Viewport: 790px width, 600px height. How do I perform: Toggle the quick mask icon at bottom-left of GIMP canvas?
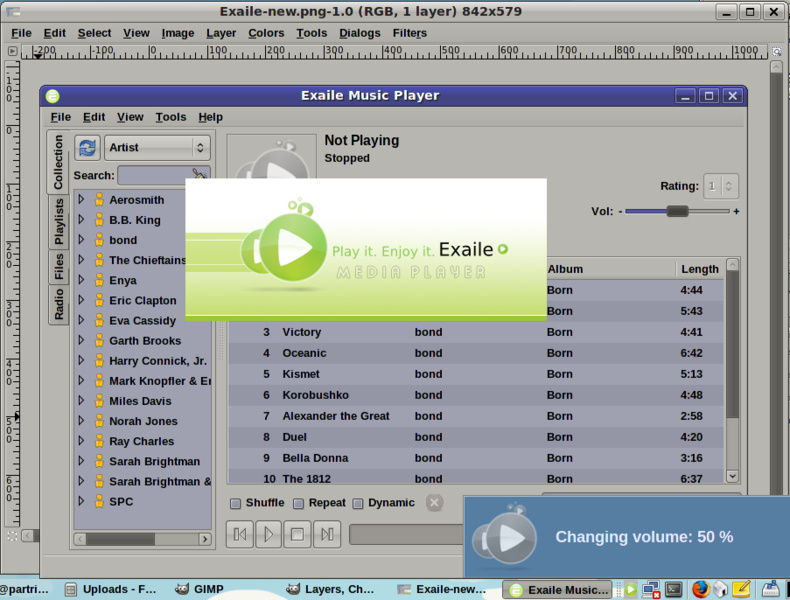pyautogui.click(x=13, y=536)
